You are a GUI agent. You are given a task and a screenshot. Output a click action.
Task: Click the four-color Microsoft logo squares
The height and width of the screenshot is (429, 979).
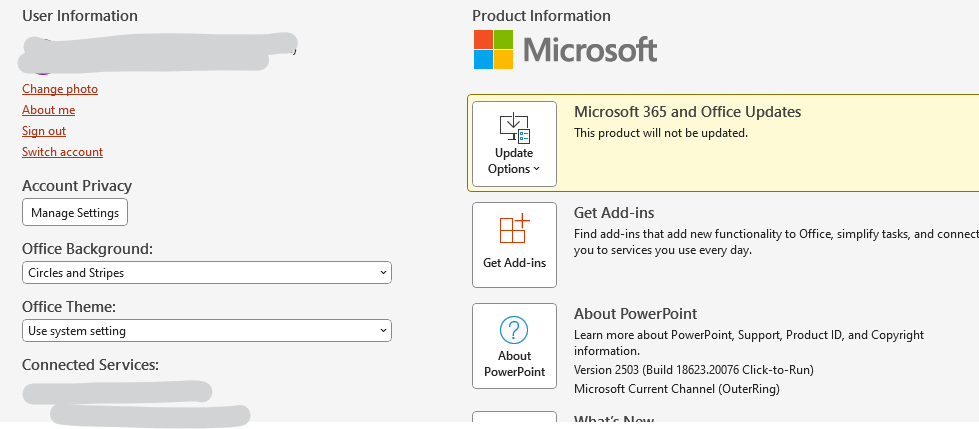click(493, 49)
